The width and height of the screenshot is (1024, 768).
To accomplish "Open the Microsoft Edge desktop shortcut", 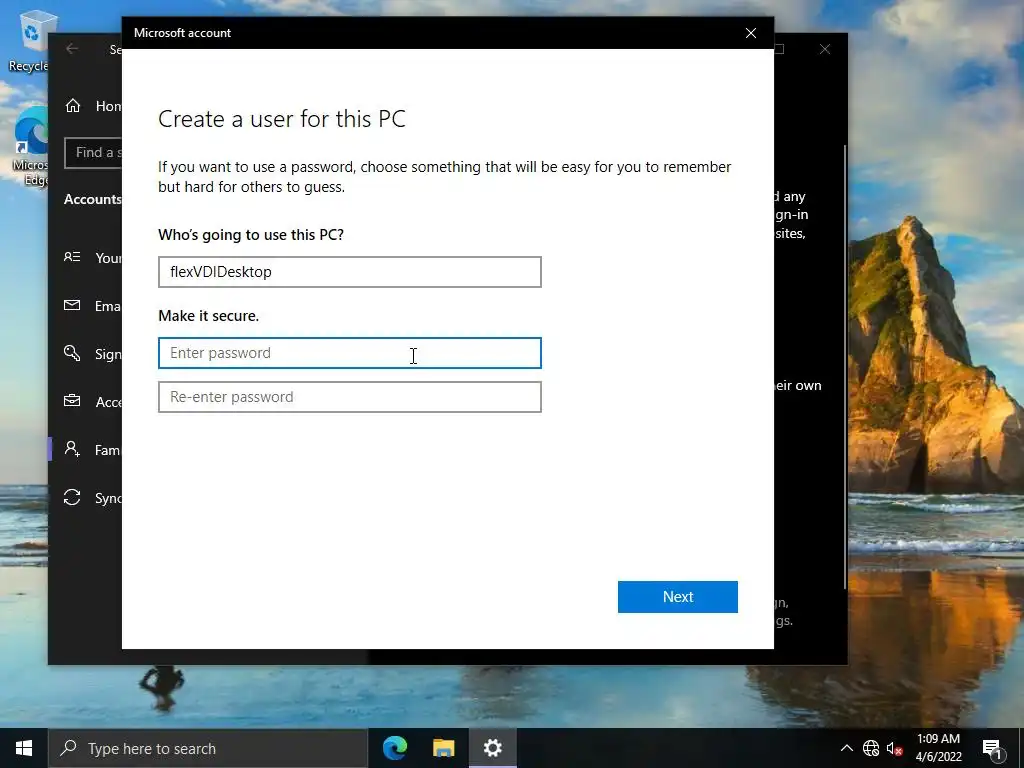I will (30, 147).
